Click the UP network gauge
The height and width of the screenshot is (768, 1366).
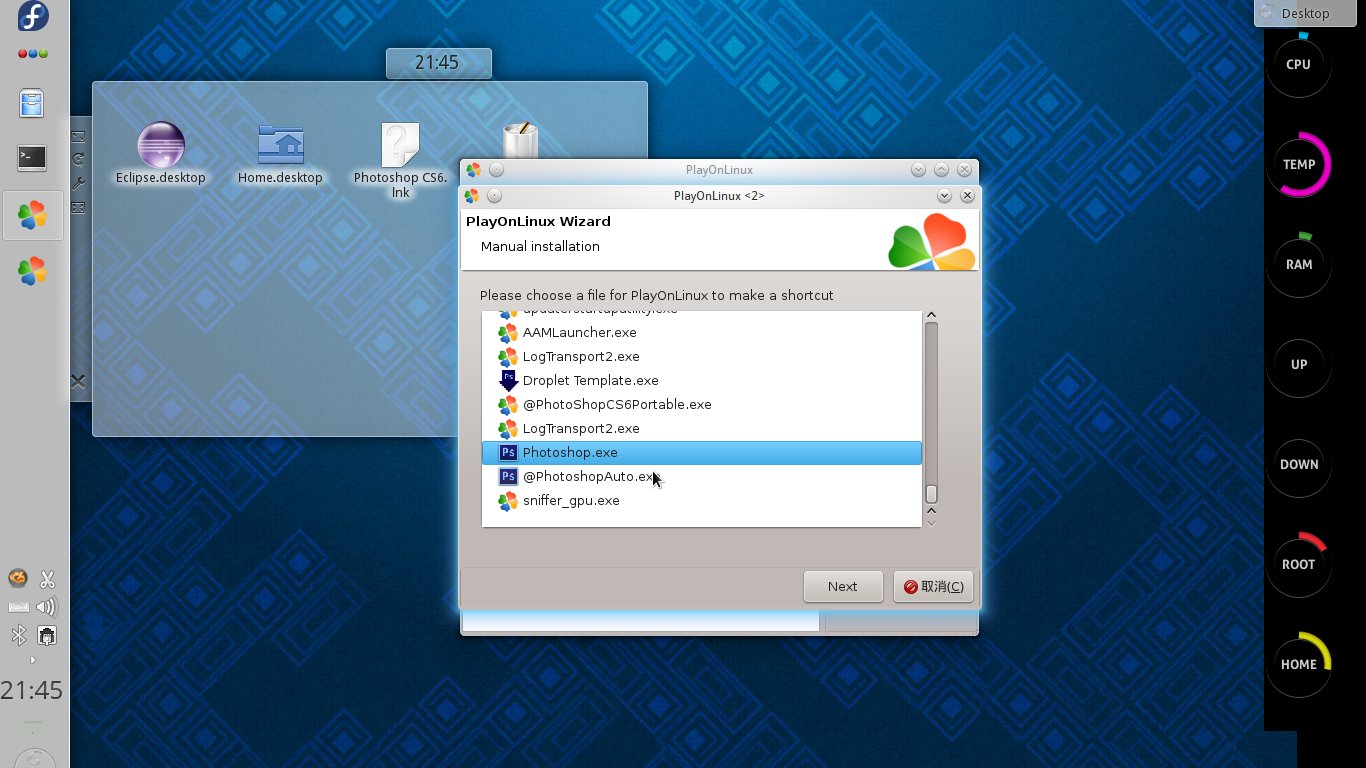point(1298,364)
